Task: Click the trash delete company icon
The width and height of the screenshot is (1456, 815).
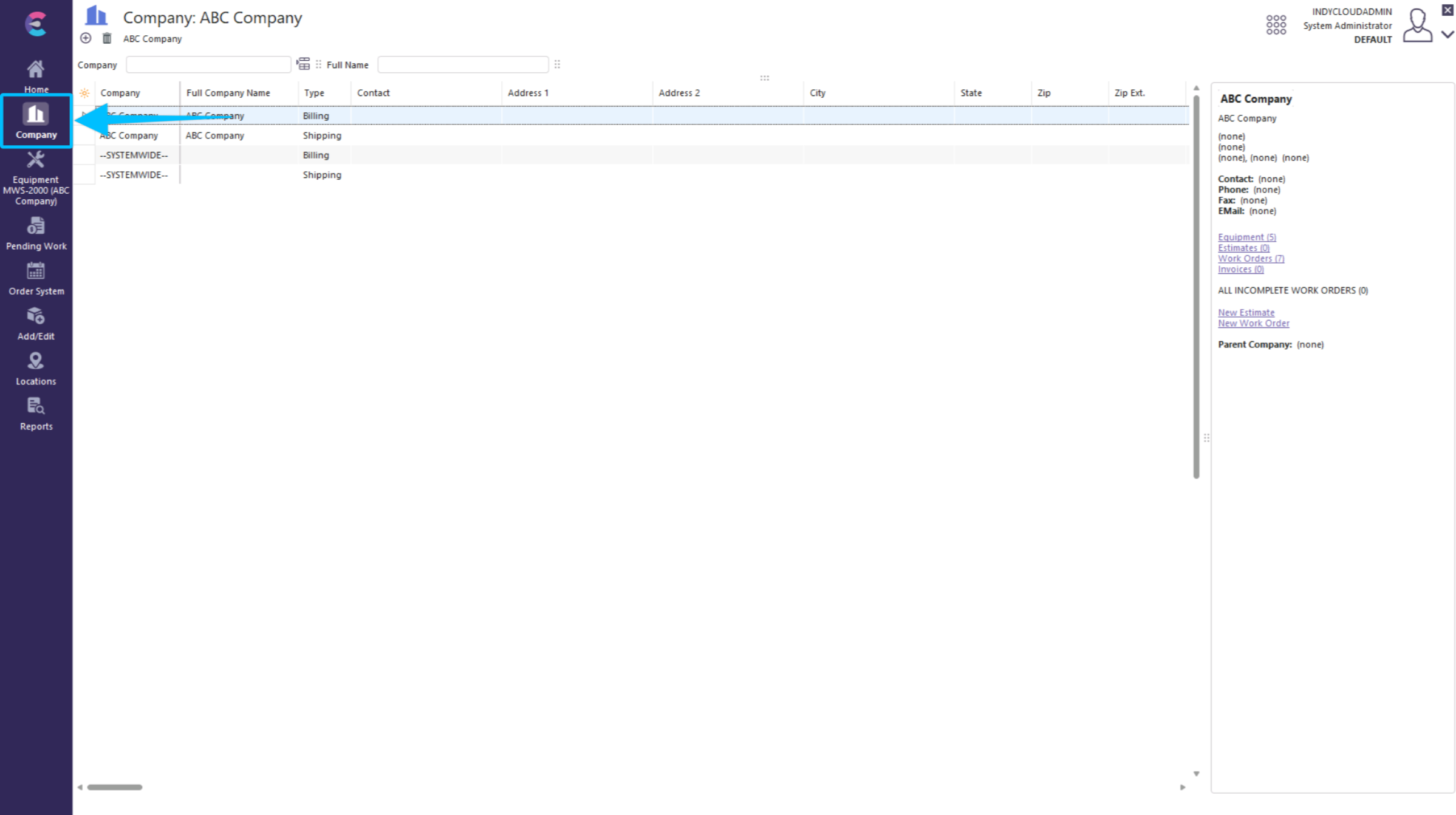Action: point(107,38)
